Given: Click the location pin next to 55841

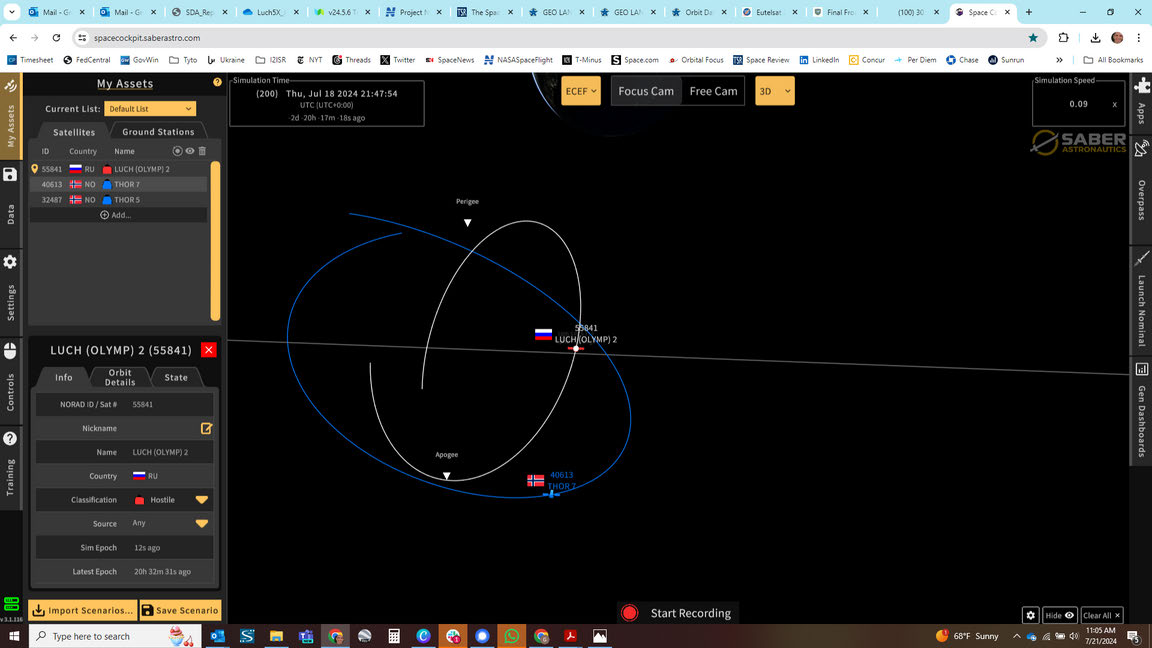Looking at the screenshot, I should coord(35,169).
